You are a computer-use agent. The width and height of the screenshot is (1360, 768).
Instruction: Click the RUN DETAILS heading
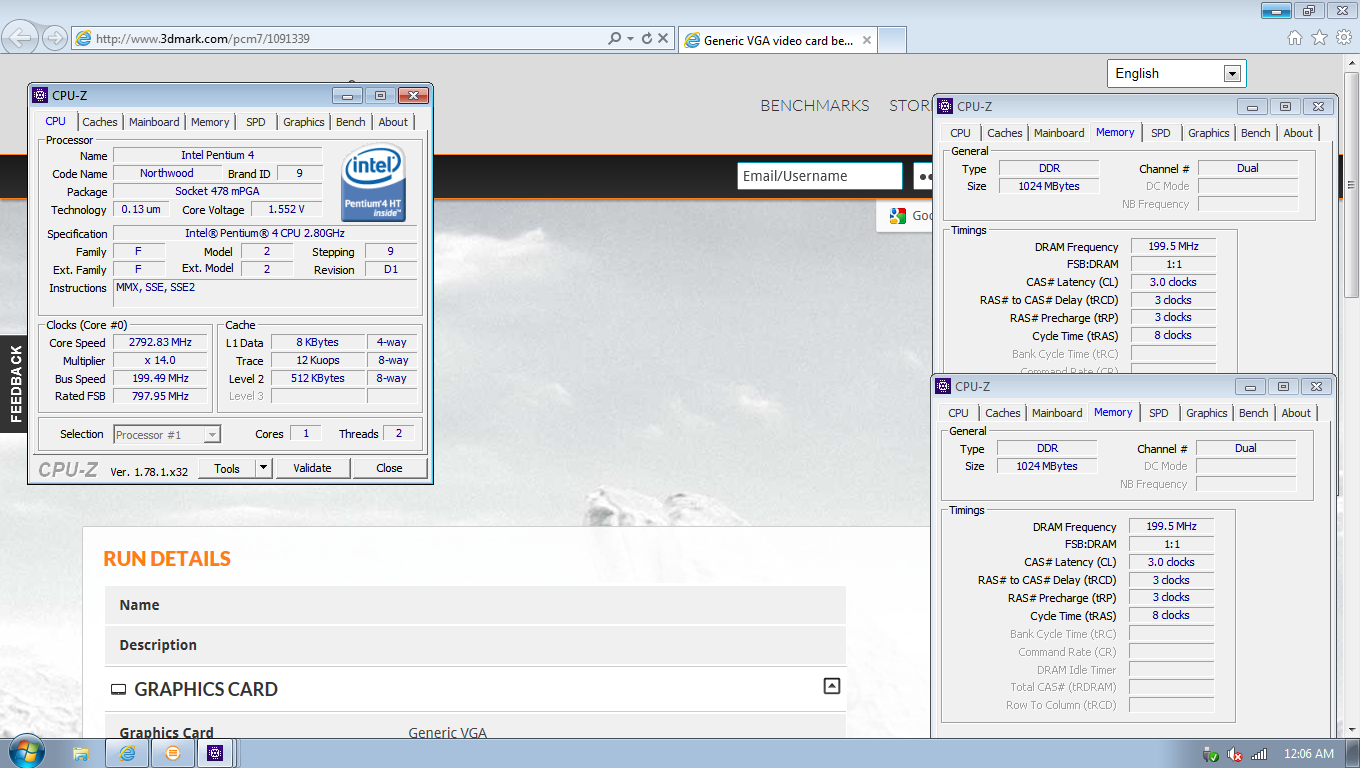(167, 558)
